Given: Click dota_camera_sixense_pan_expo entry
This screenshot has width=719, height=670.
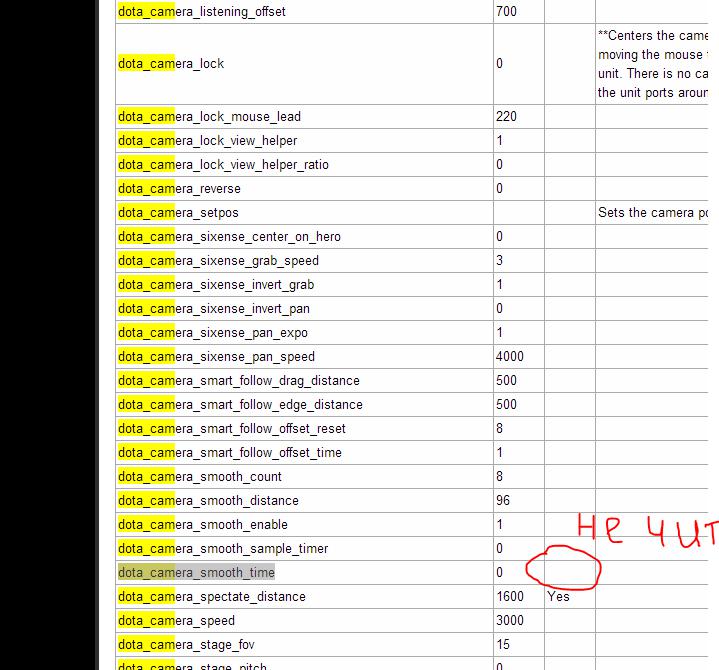Looking at the screenshot, I should [x=213, y=332].
